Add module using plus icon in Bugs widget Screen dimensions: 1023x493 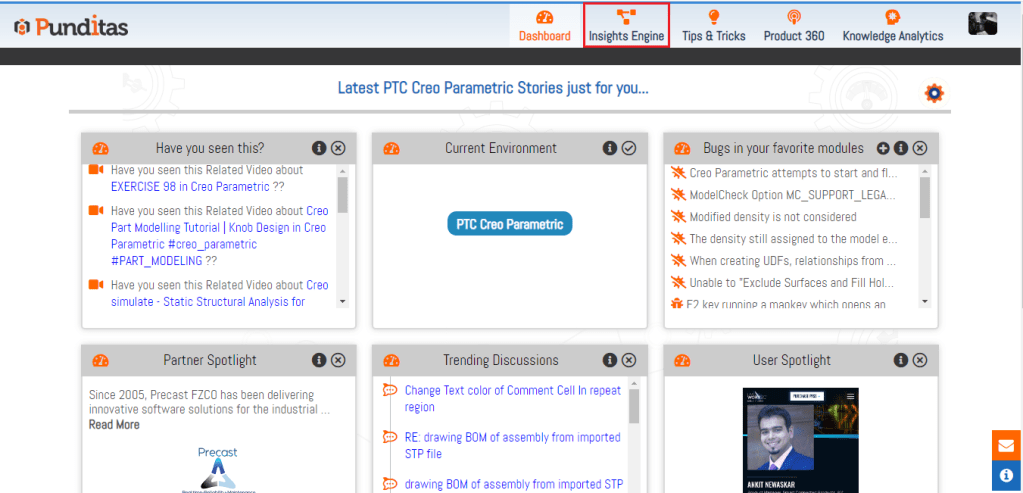[883, 148]
